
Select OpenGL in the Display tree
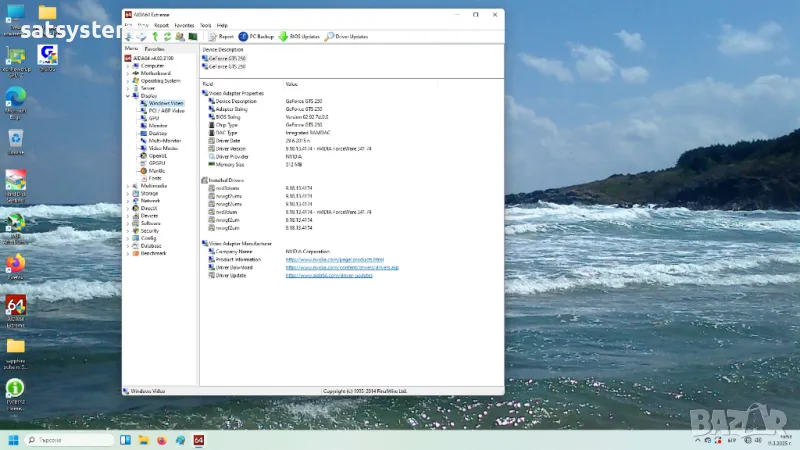coord(157,156)
